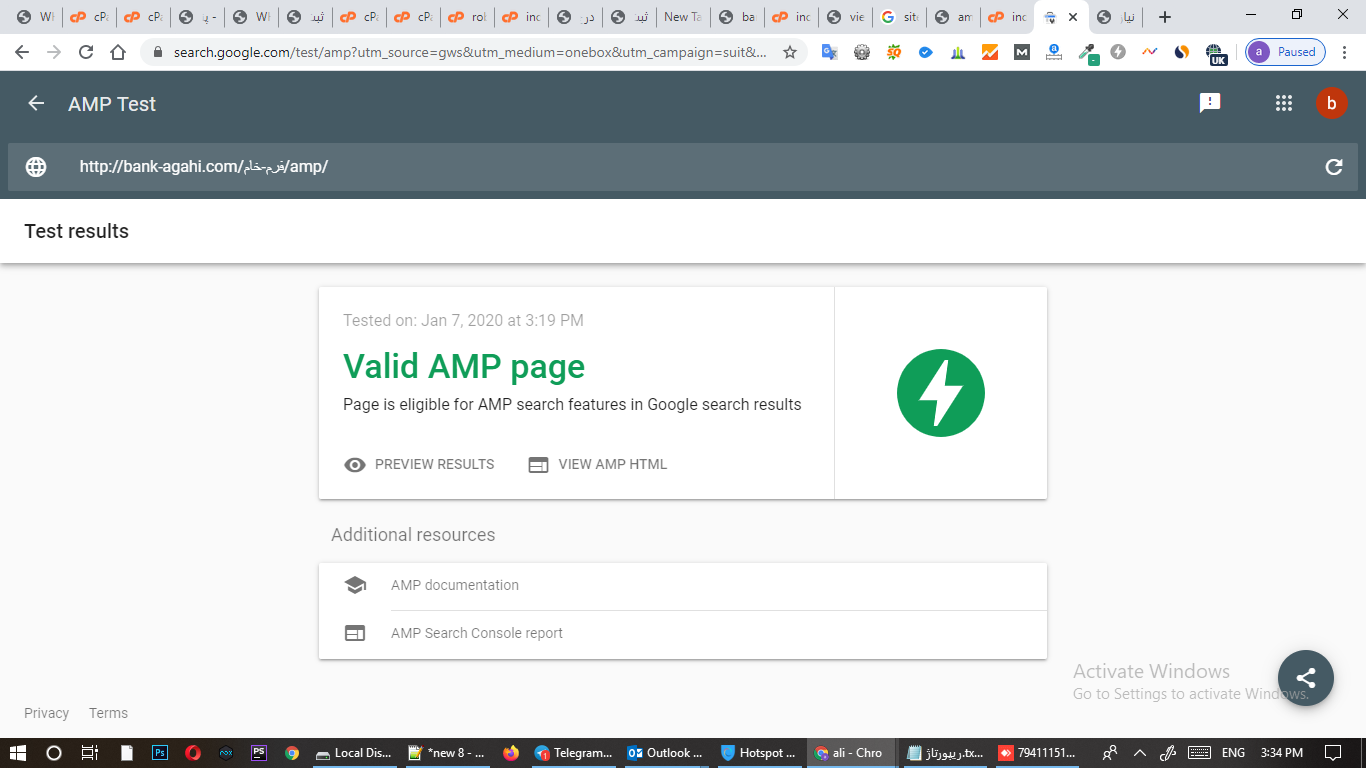
Task: Open the Google Translate extension
Action: [829, 52]
